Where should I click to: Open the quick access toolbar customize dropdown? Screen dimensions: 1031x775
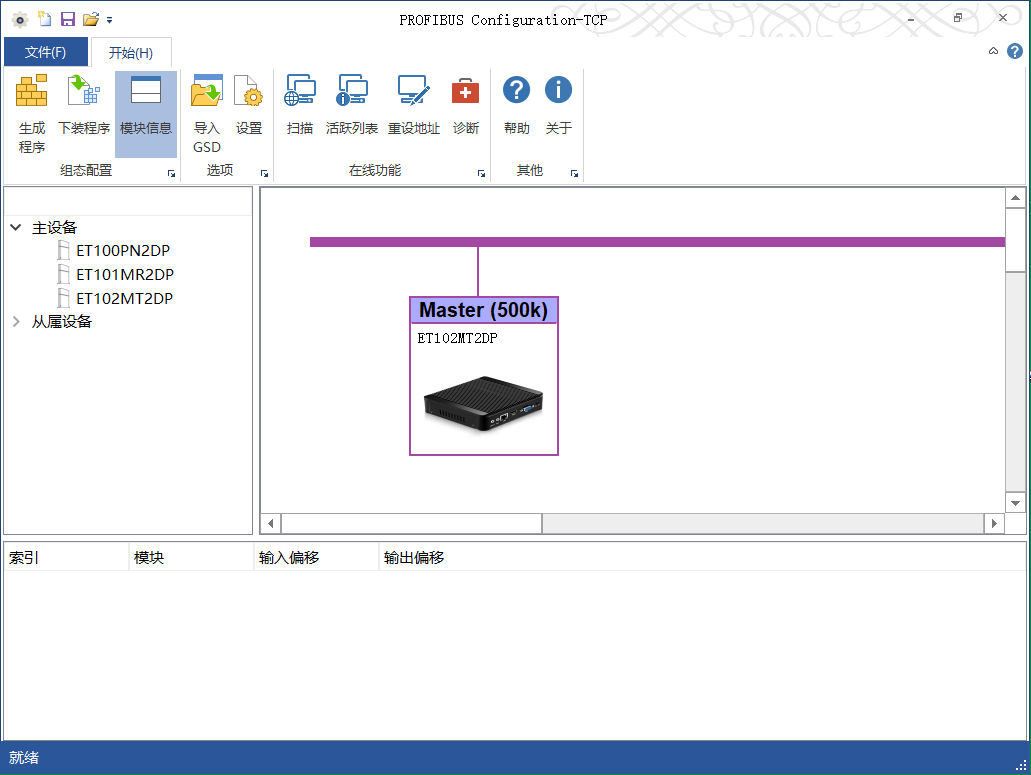pos(110,20)
